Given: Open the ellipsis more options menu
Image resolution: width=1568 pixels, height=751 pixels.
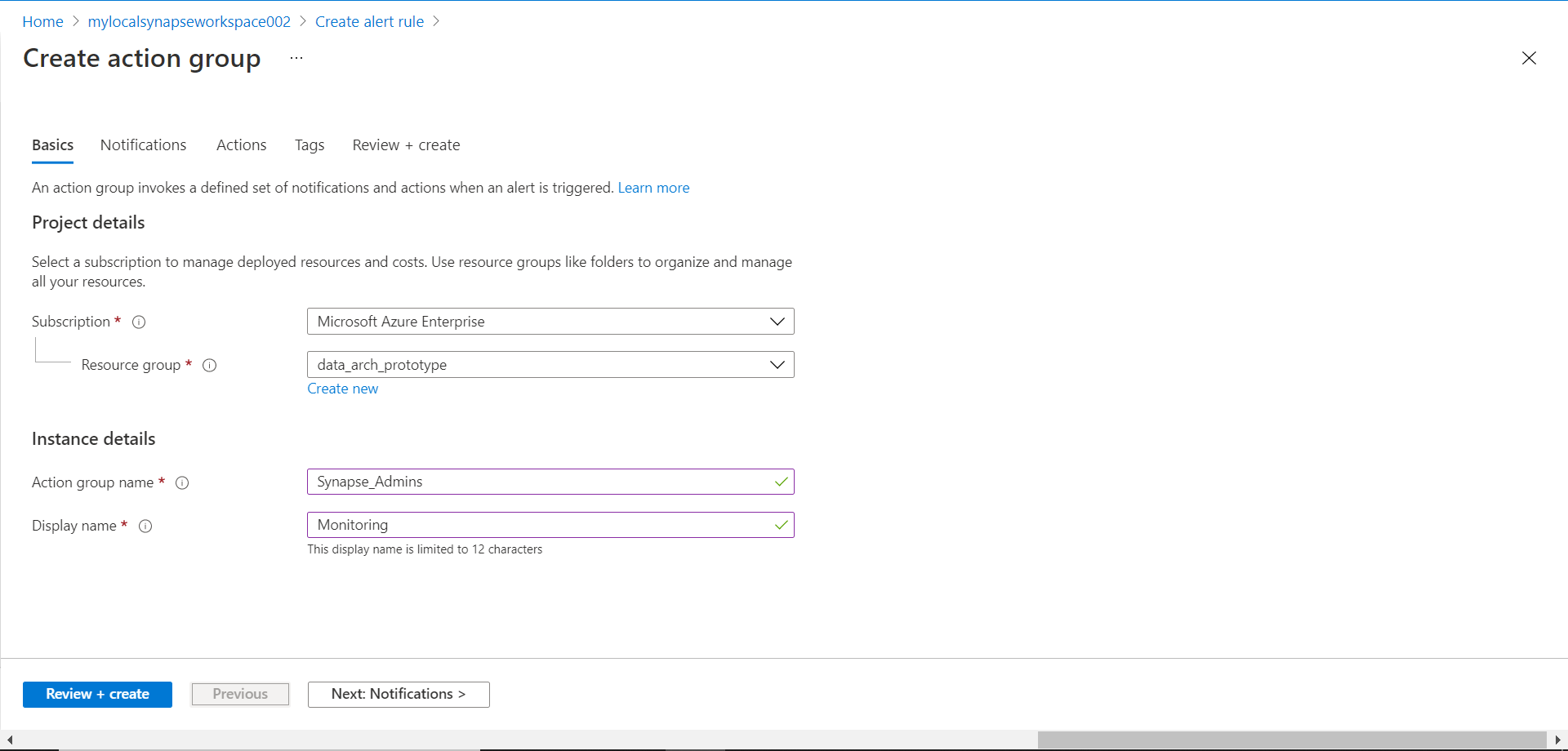Looking at the screenshot, I should (296, 58).
